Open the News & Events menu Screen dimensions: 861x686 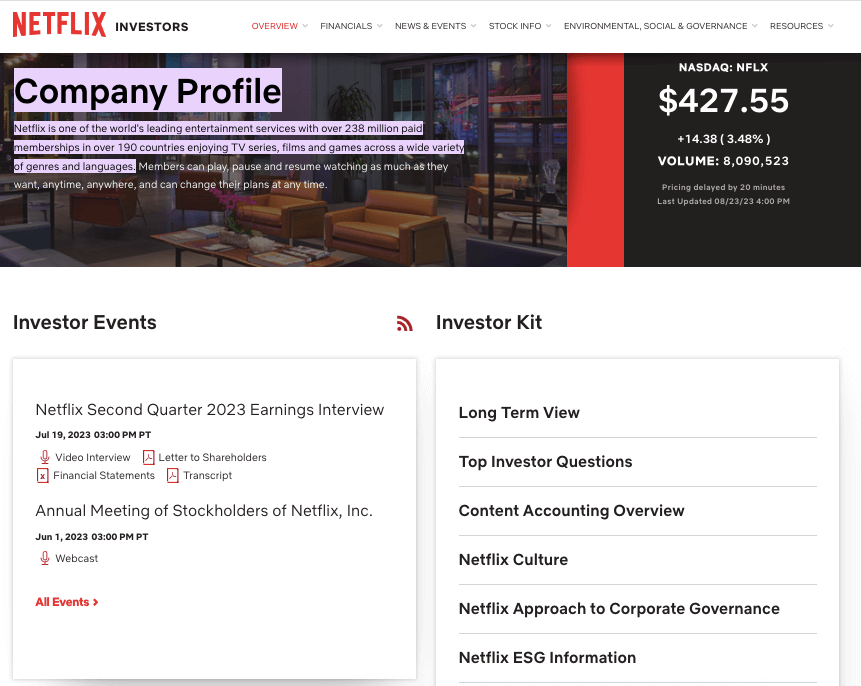430,26
